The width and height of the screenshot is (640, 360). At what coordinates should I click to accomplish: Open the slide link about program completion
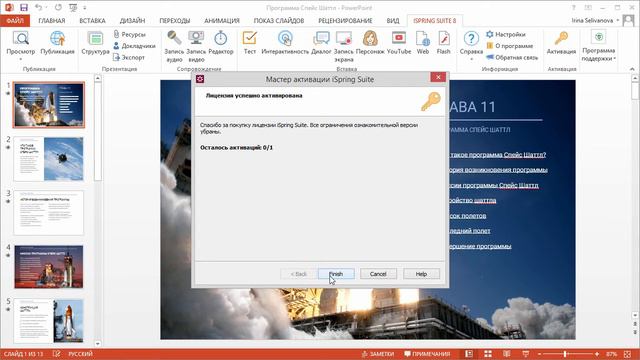[x=480, y=246]
